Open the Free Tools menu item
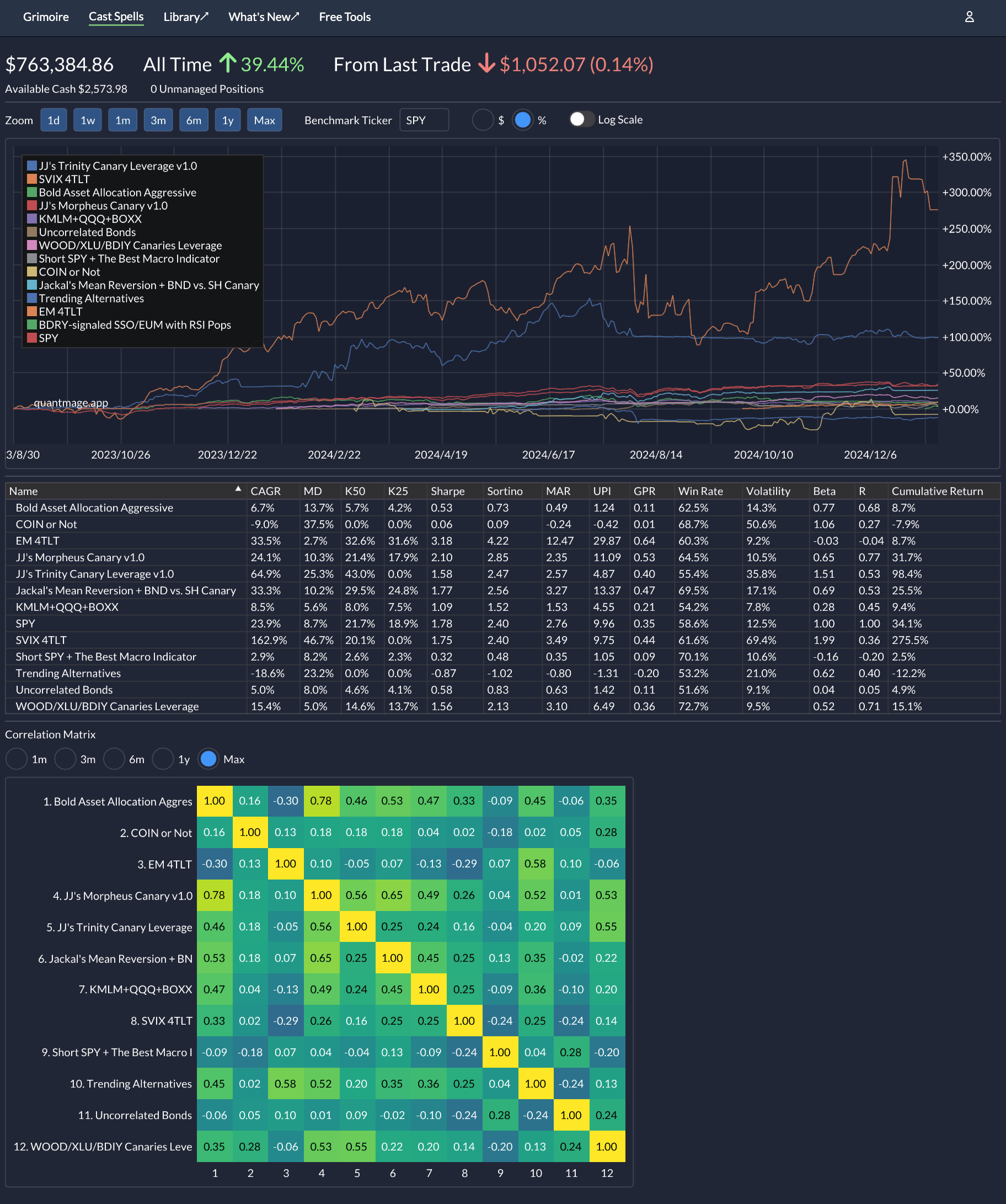The image size is (1006, 1204). pyautogui.click(x=345, y=17)
